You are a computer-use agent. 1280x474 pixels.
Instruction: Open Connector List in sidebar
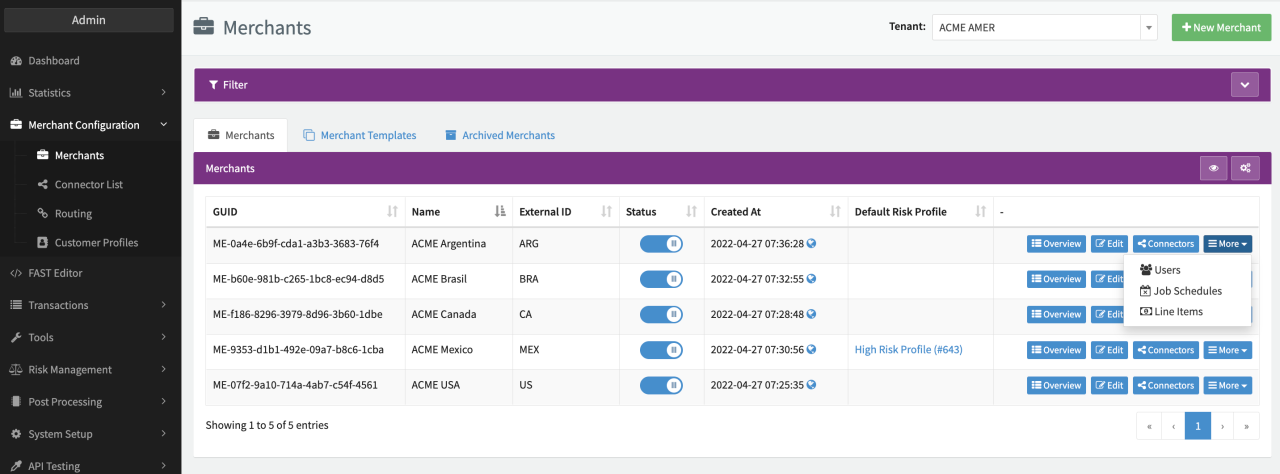pos(89,185)
